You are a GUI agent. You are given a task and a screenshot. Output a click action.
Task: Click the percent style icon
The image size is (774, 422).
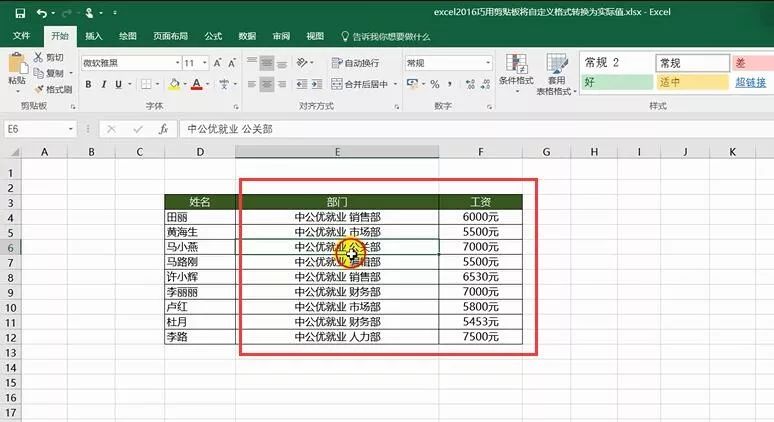(x=431, y=85)
